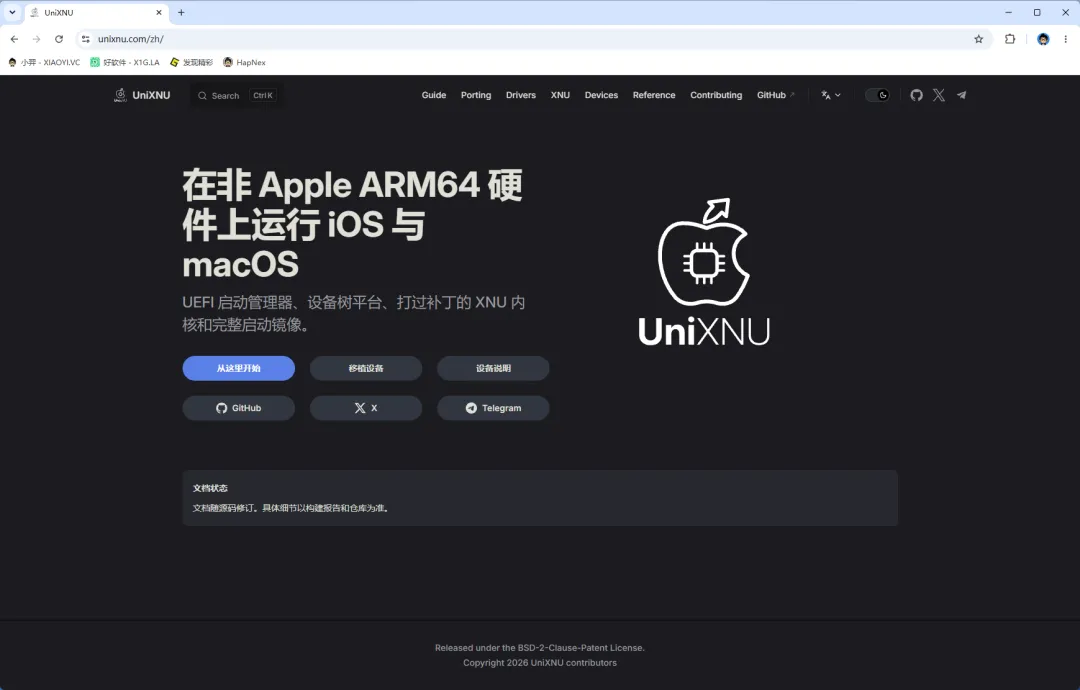The height and width of the screenshot is (690, 1080).
Task: Click the X hero button
Action: (x=366, y=408)
